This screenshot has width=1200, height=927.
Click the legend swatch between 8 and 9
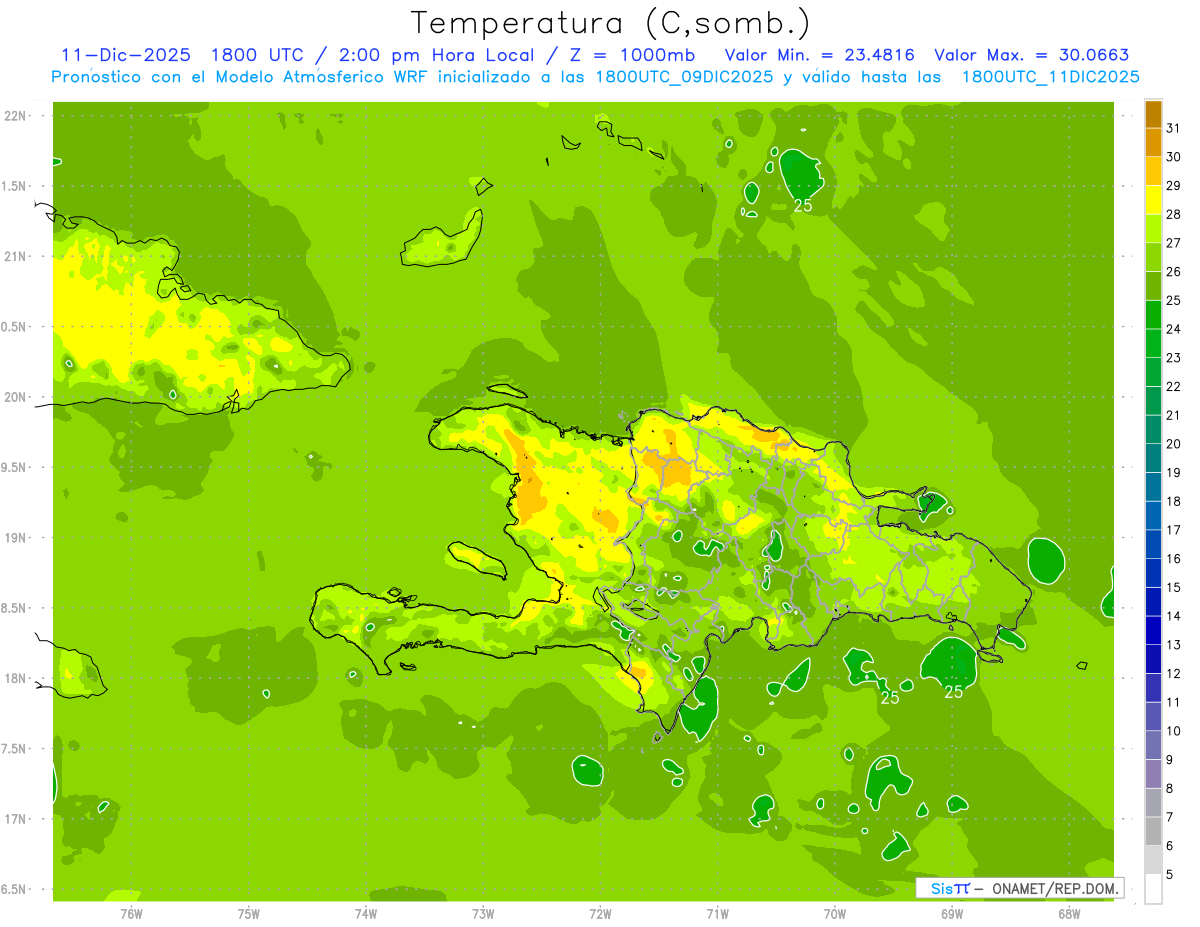click(1153, 774)
